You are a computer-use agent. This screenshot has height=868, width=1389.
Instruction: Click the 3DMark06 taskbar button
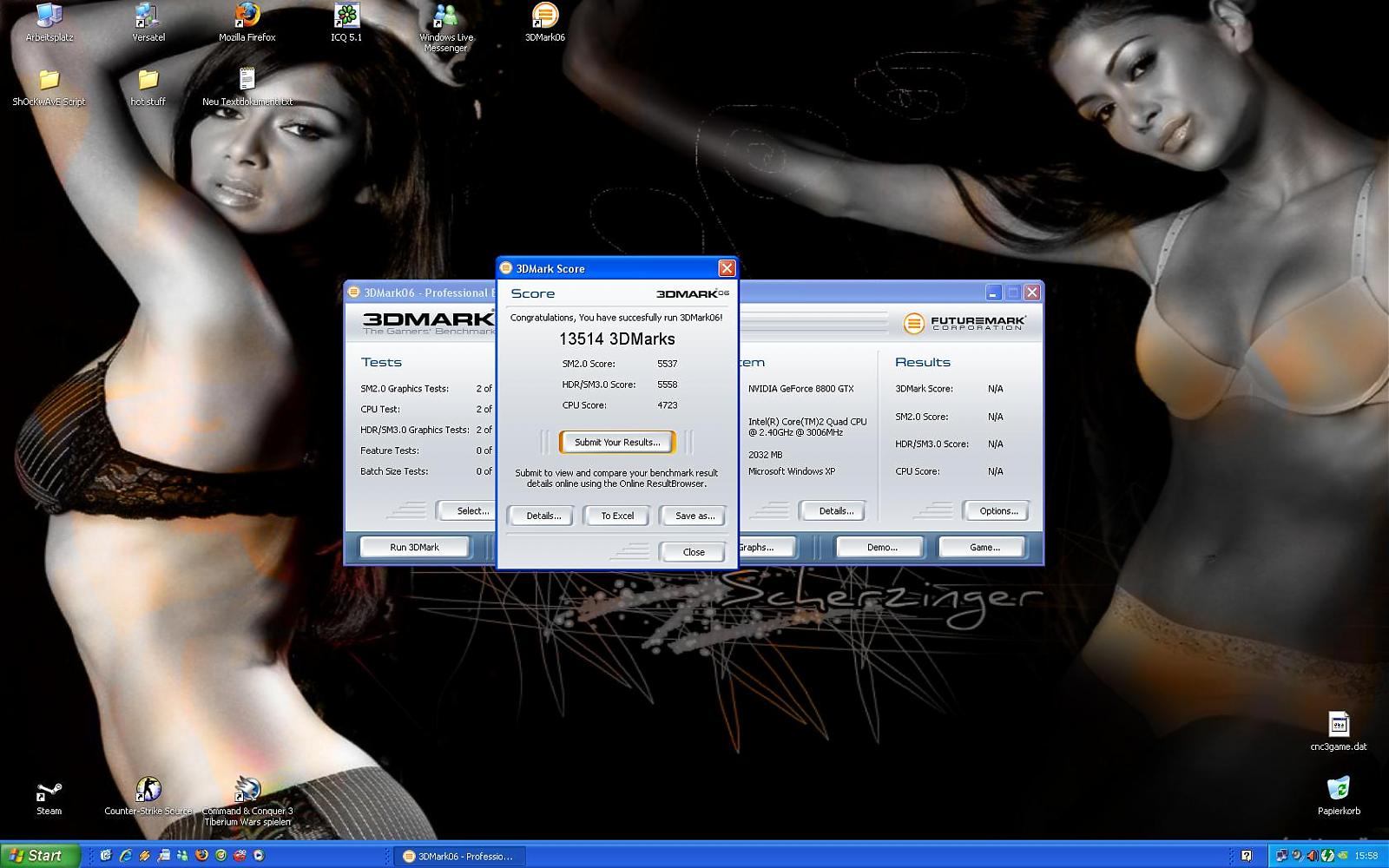coord(458,856)
